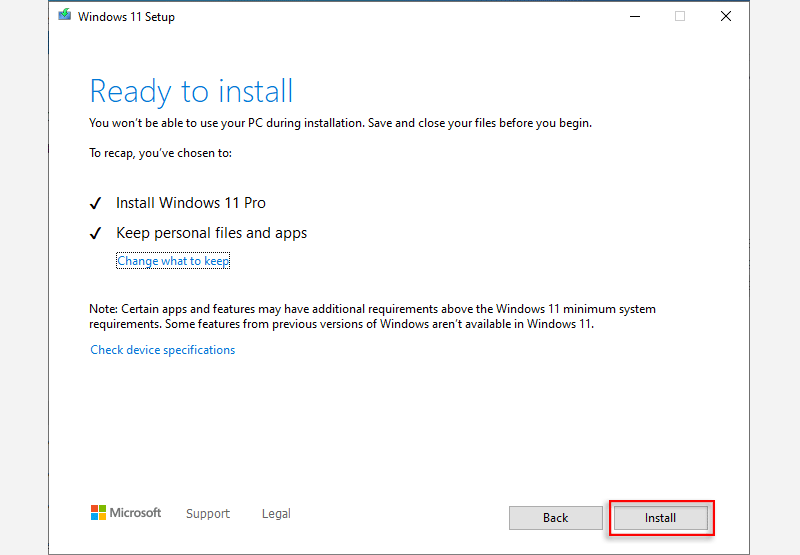Go back with the Back button

click(556, 518)
